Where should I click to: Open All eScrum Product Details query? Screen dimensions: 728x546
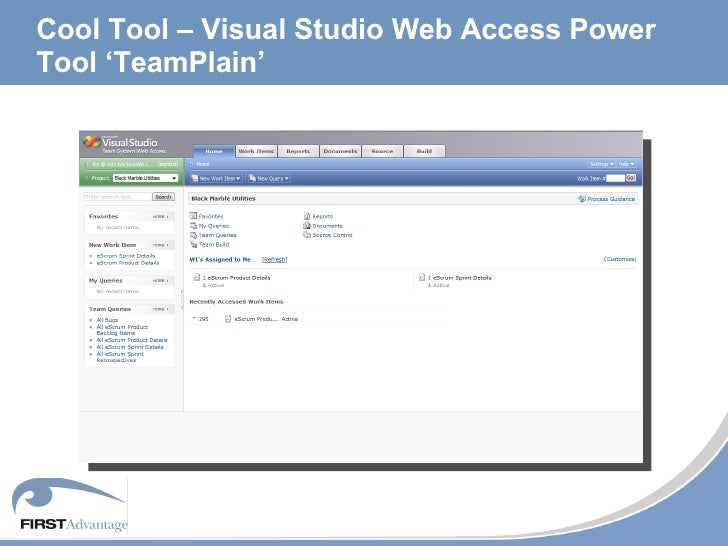point(132,340)
